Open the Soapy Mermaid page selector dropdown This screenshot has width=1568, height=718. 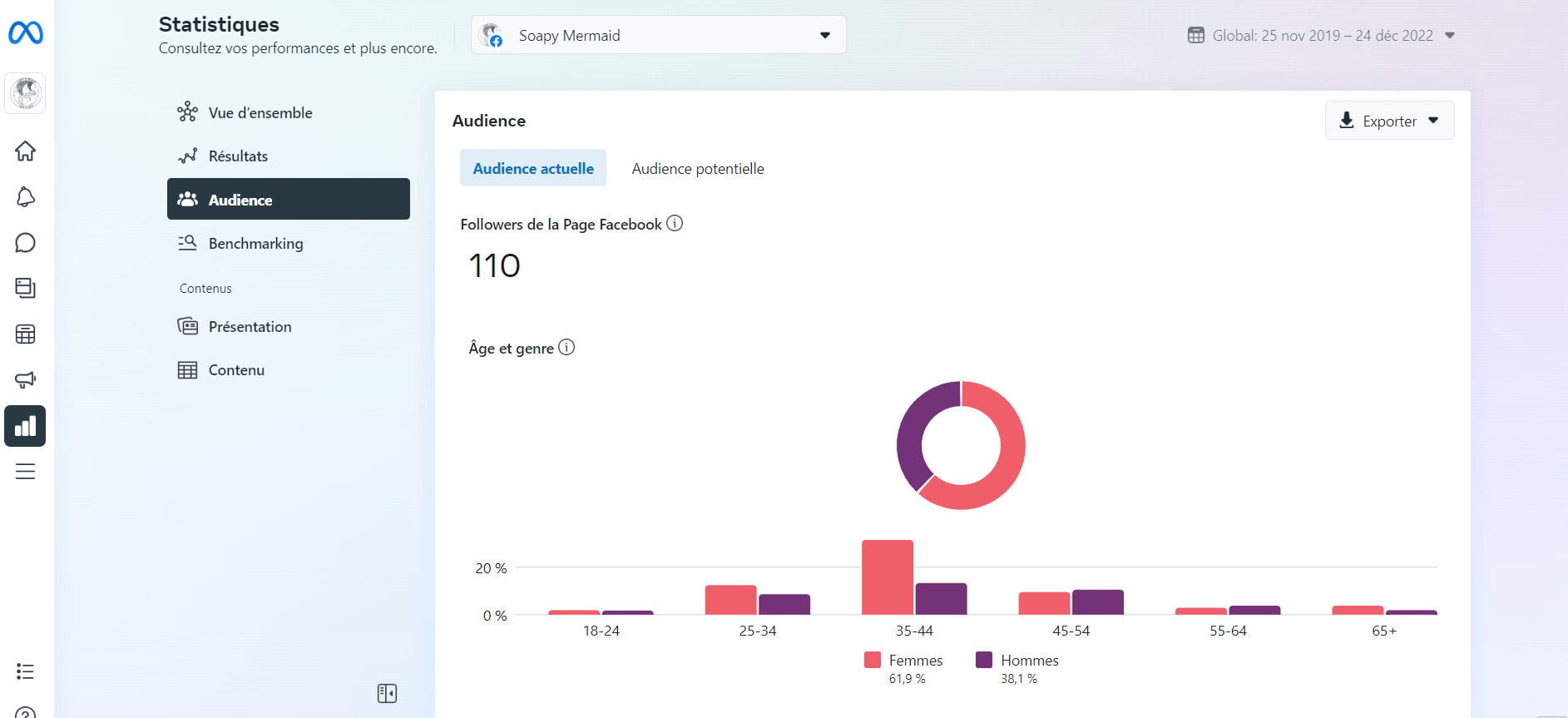(x=659, y=35)
